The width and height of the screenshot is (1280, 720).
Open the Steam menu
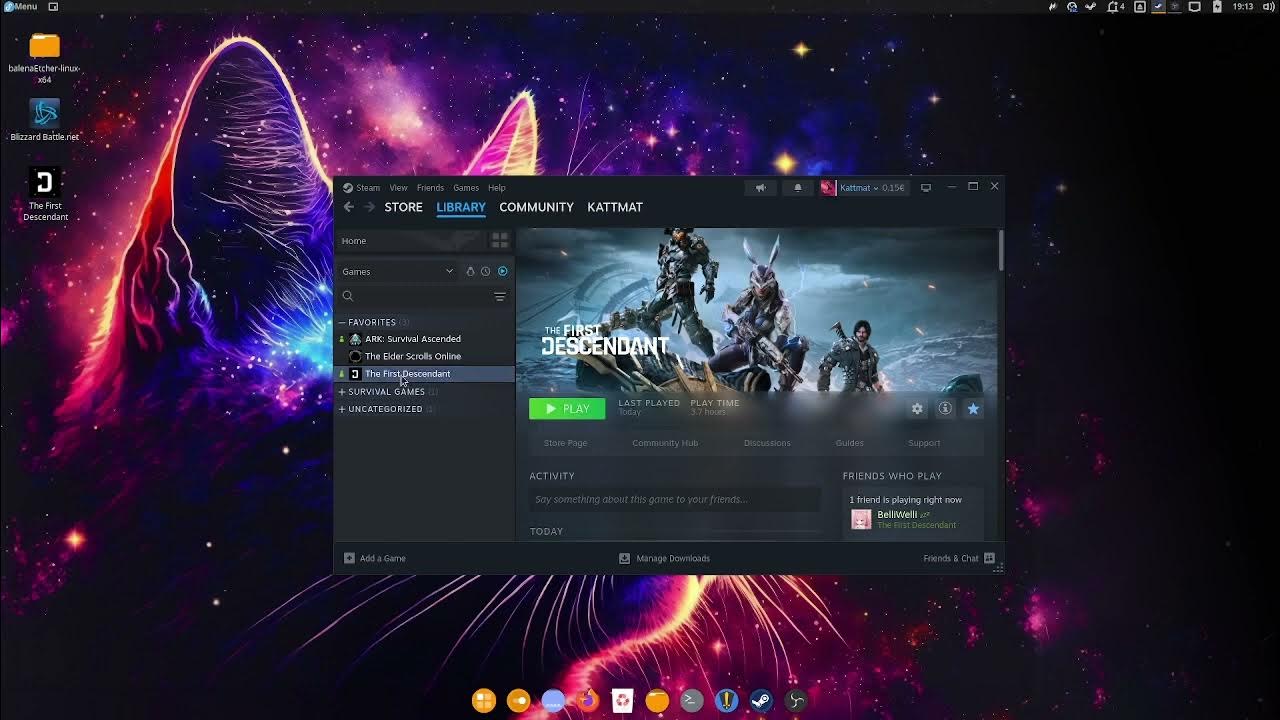368,188
